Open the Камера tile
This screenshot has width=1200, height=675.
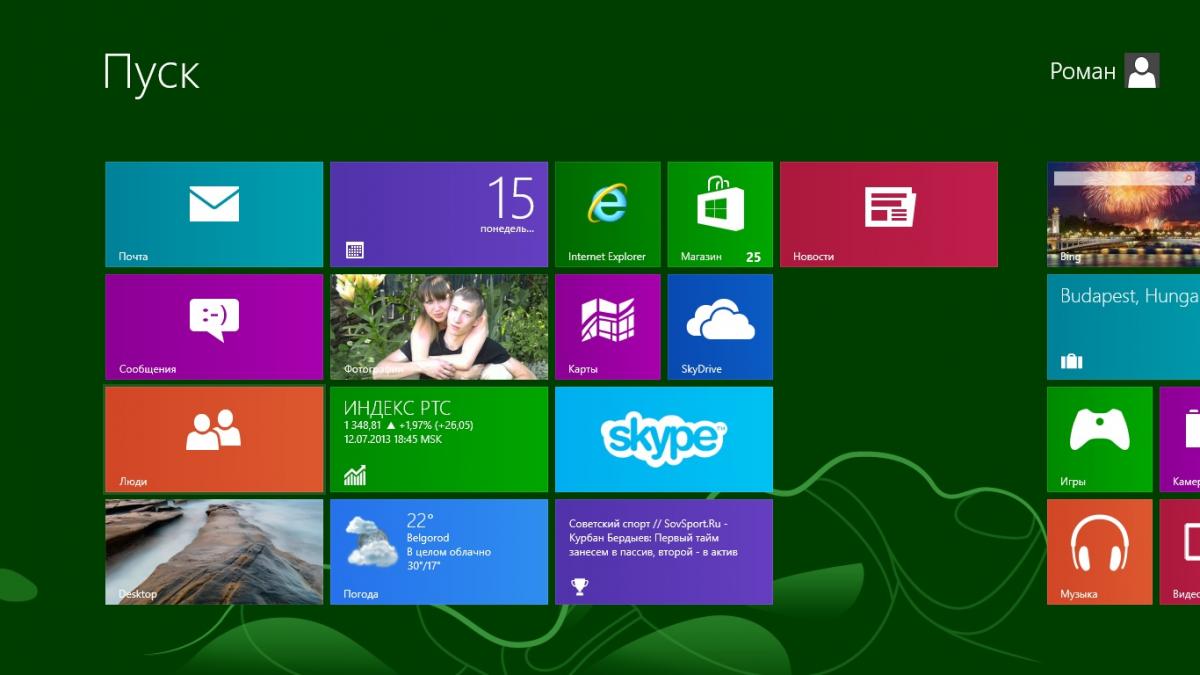point(1180,439)
